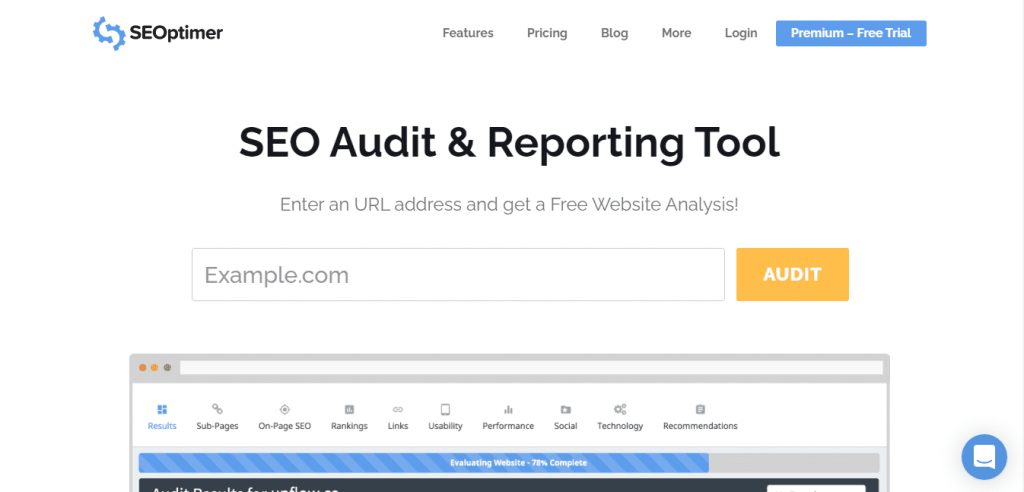The image size is (1024, 492).
Task: Open the Features menu item
Action: pyautogui.click(x=468, y=33)
